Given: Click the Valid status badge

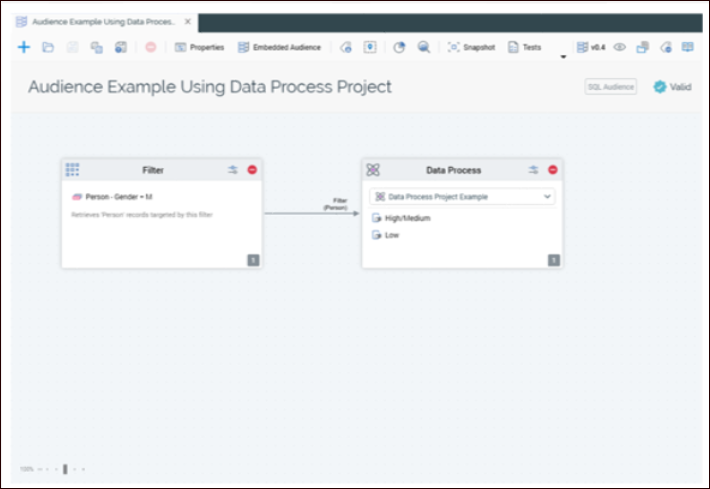Looking at the screenshot, I should tap(672, 87).
